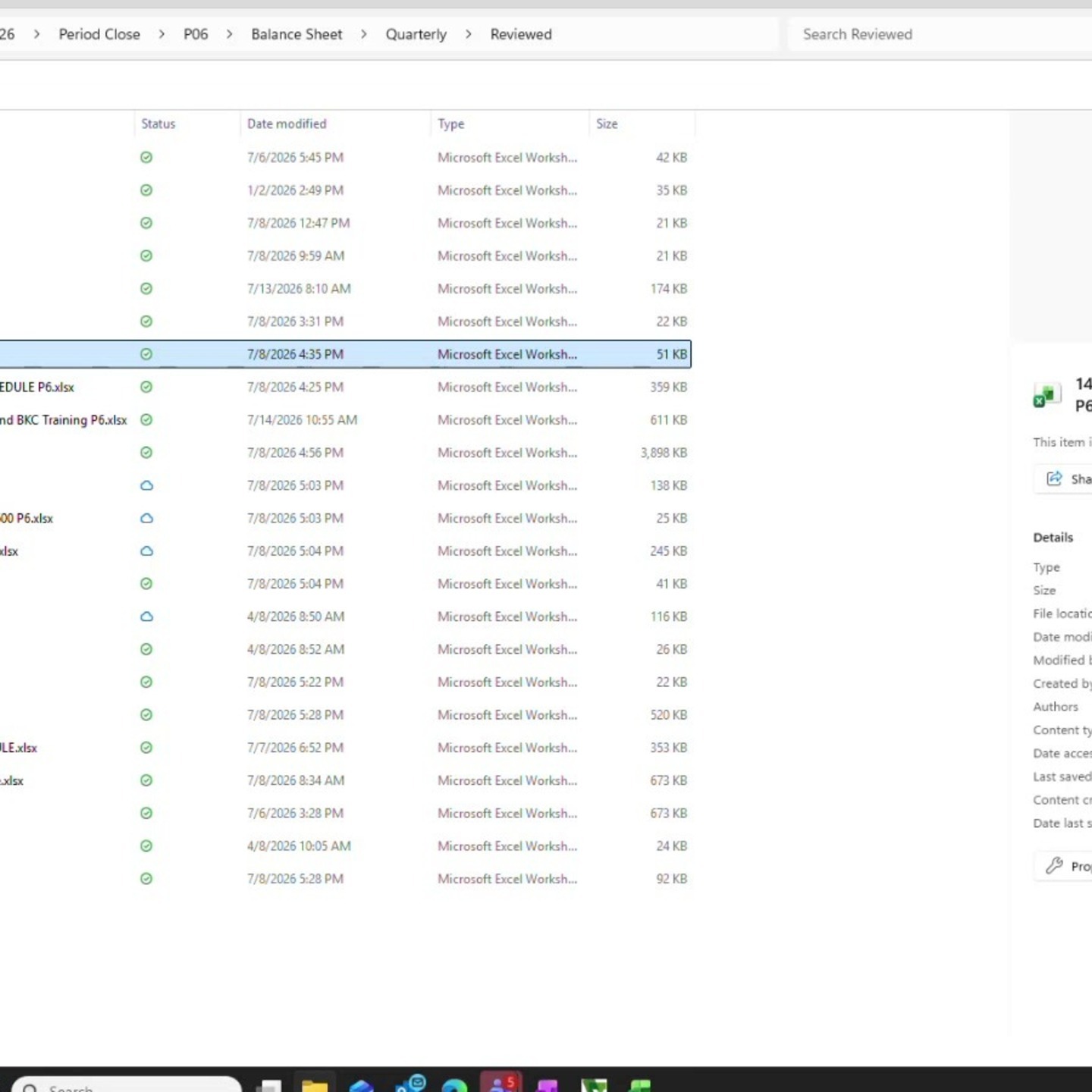Screen dimensions: 1092x1092
Task: Click the Details heading in the side pane
Action: point(1053,538)
